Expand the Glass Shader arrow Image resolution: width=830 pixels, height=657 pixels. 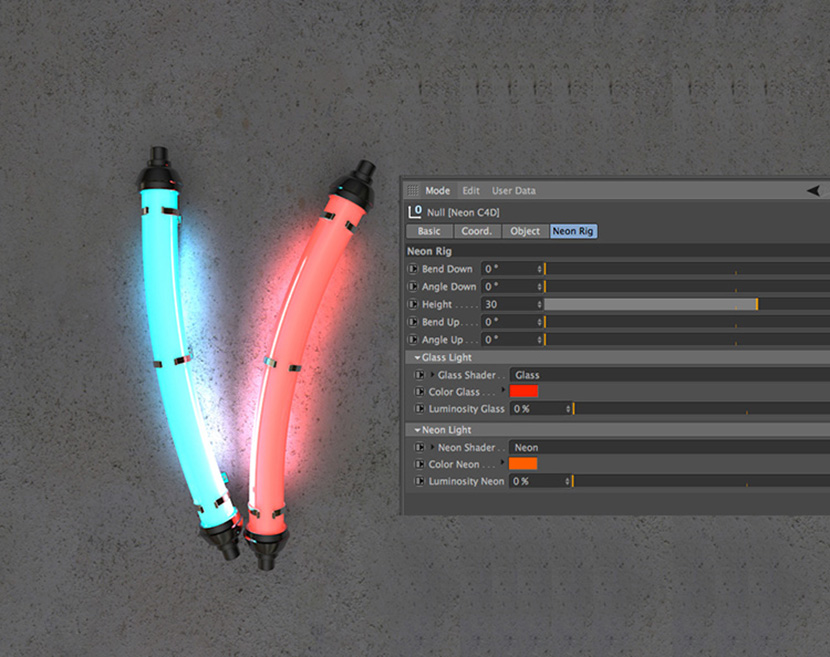432,375
